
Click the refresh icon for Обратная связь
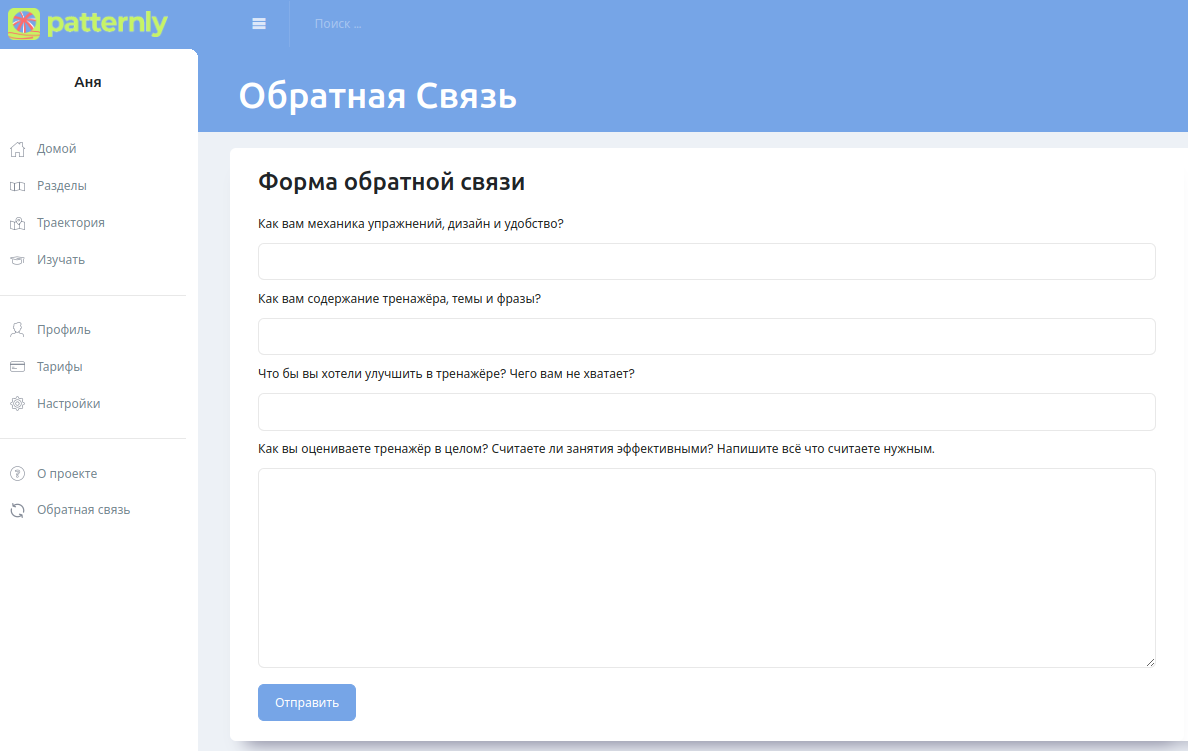(x=17, y=510)
